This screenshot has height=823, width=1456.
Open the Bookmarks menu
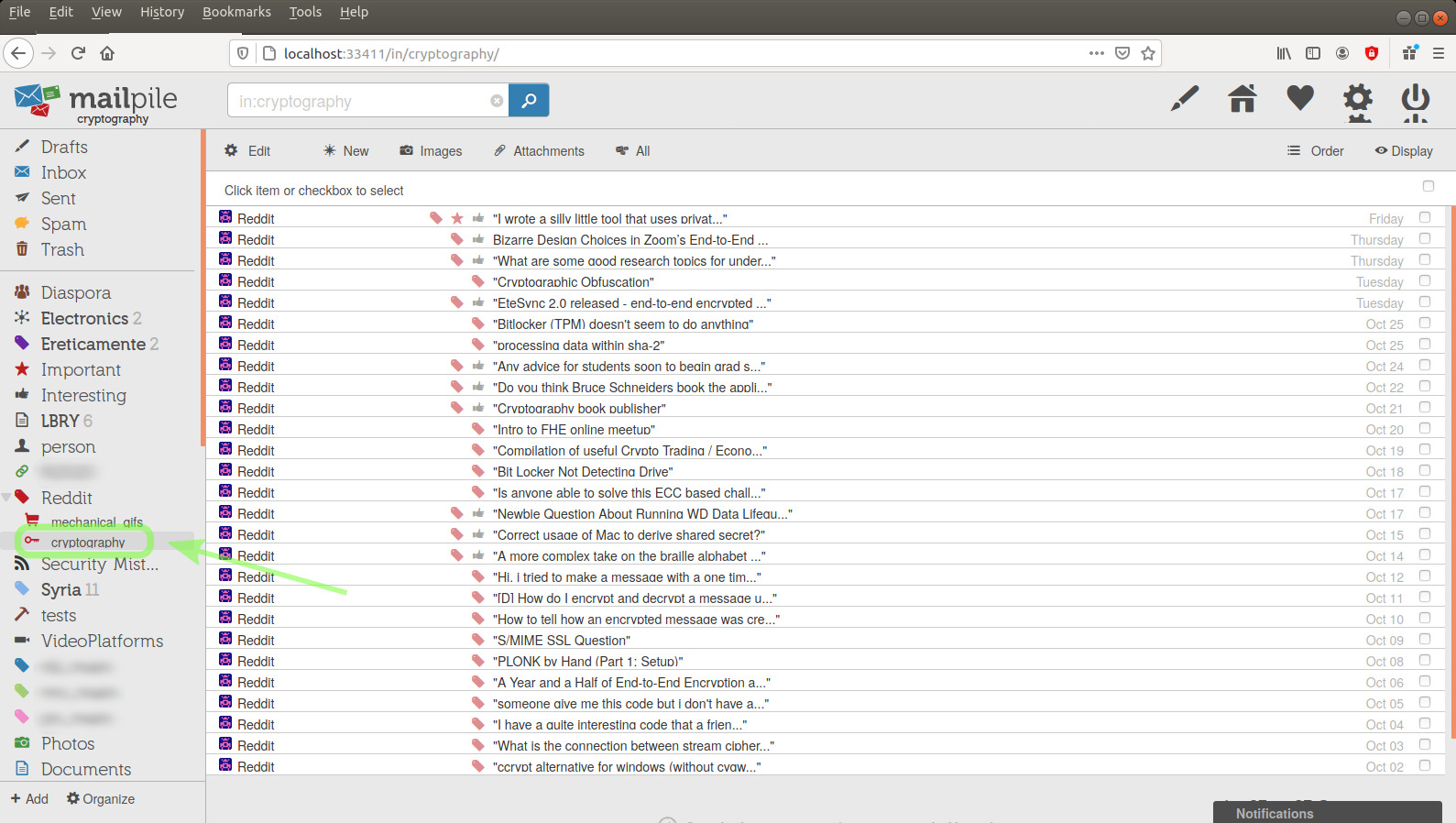tap(236, 12)
